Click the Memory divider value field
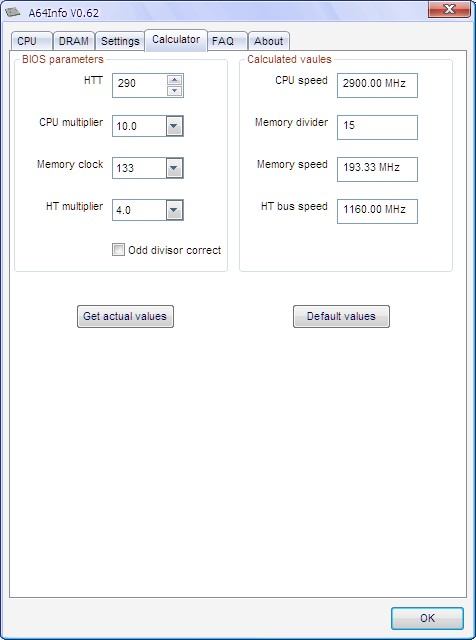476x640 pixels. (x=377, y=127)
